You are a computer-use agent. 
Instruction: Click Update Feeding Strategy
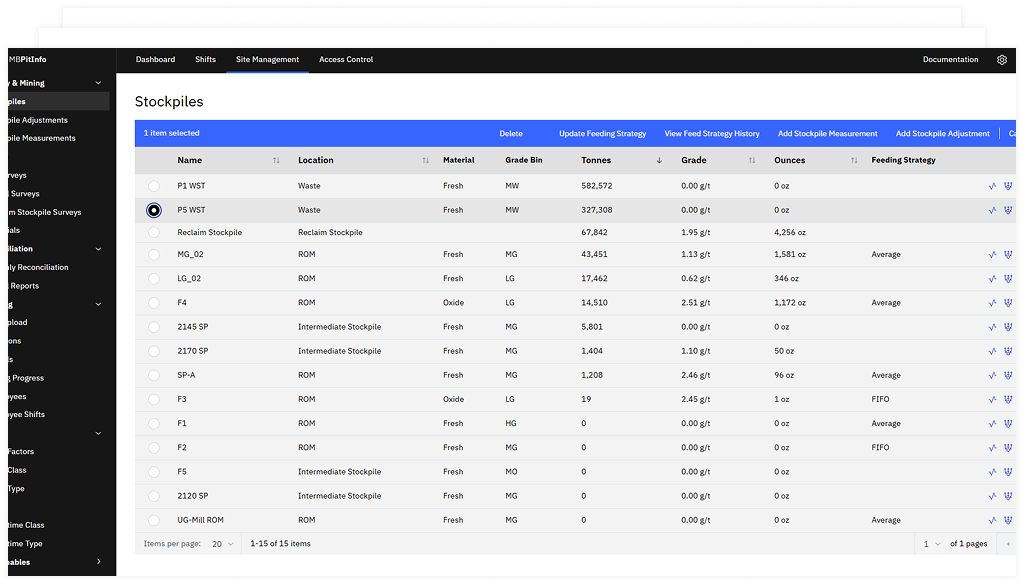(602, 133)
